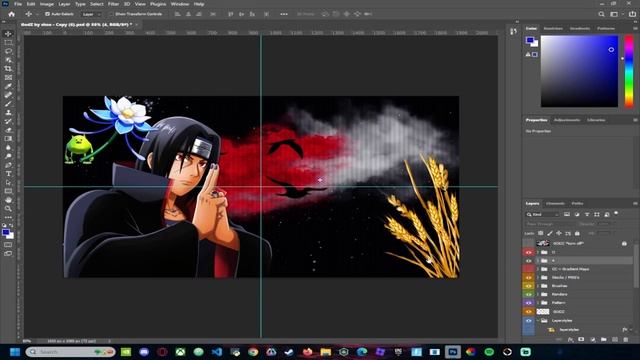
Task: Switch to the Swatches tab
Action: point(553,29)
